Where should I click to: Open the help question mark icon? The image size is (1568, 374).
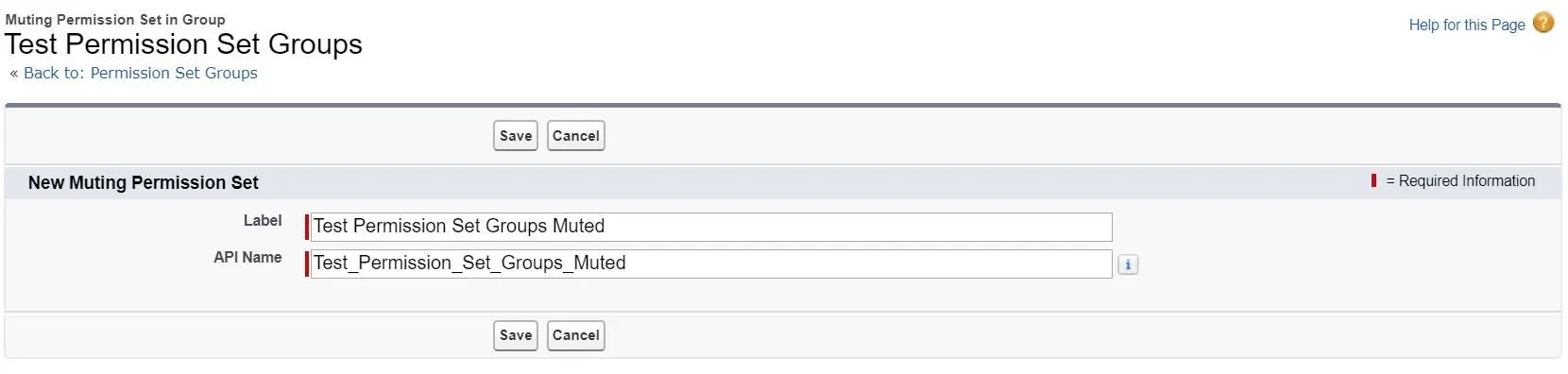pos(1542,23)
